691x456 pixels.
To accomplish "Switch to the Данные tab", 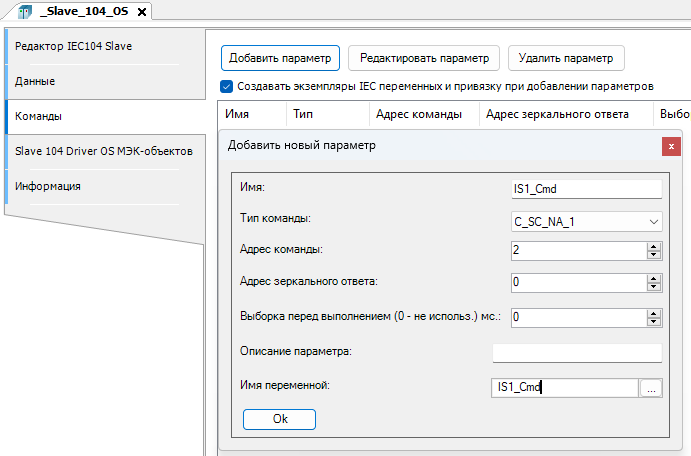I will pyautogui.click(x=35, y=80).
